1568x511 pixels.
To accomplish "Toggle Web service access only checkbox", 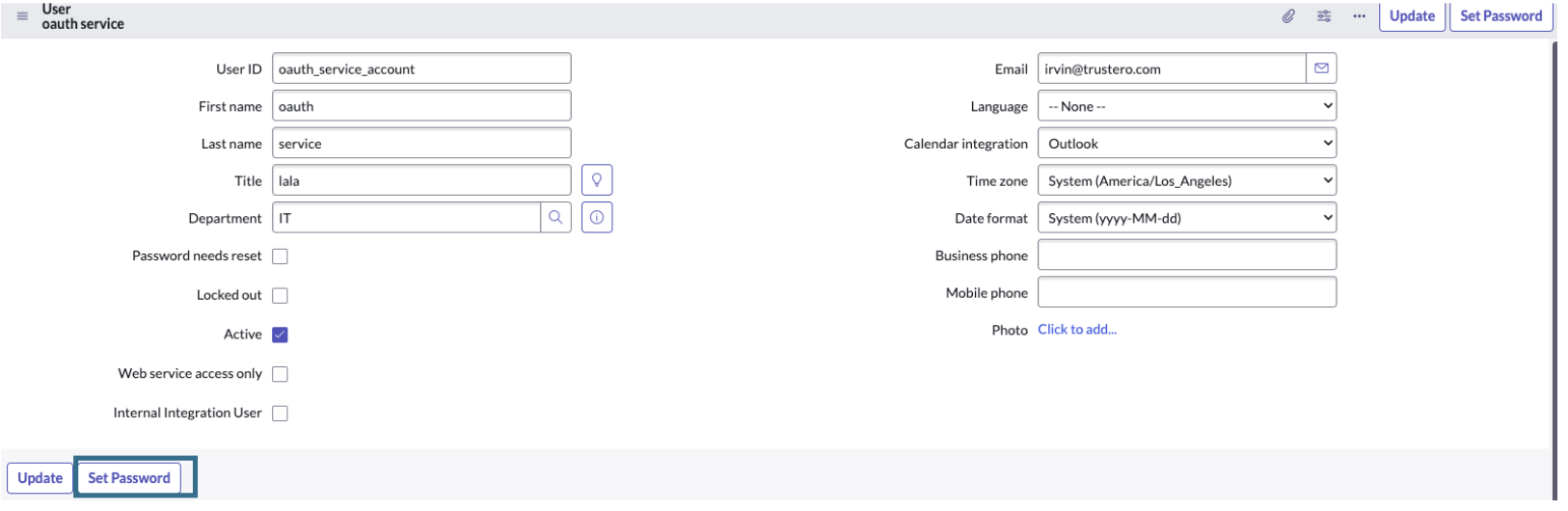I will (x=280, y=374).
